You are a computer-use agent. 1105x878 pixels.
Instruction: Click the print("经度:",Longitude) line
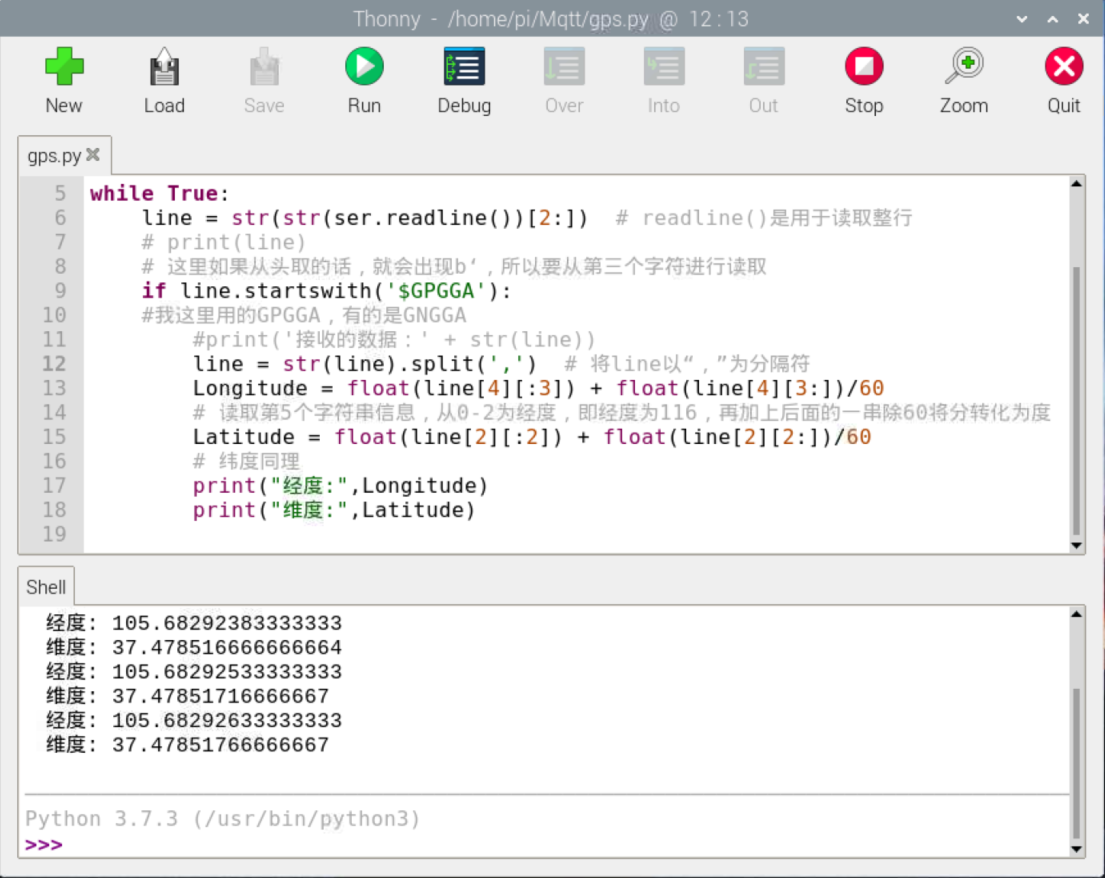click(340, 486)
